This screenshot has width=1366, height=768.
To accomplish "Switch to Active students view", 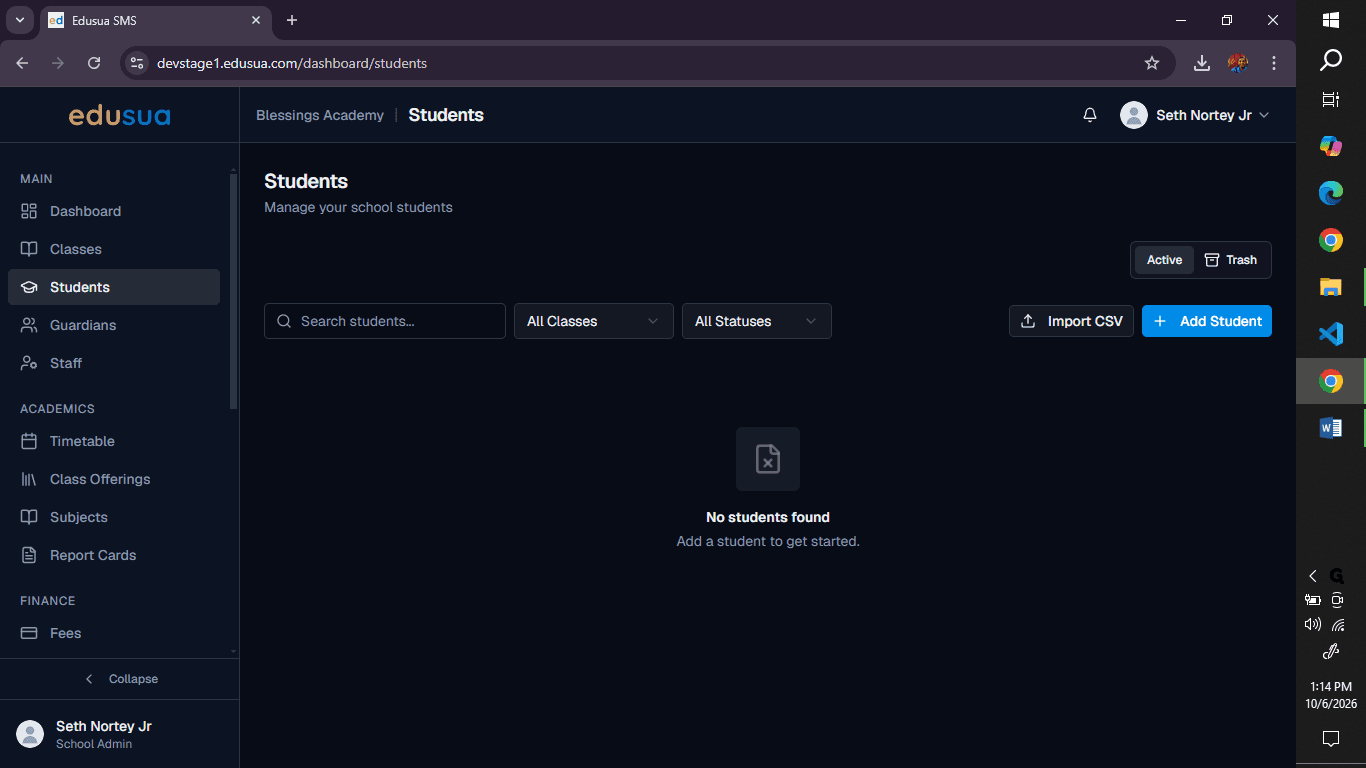I will pos(1164,260).
